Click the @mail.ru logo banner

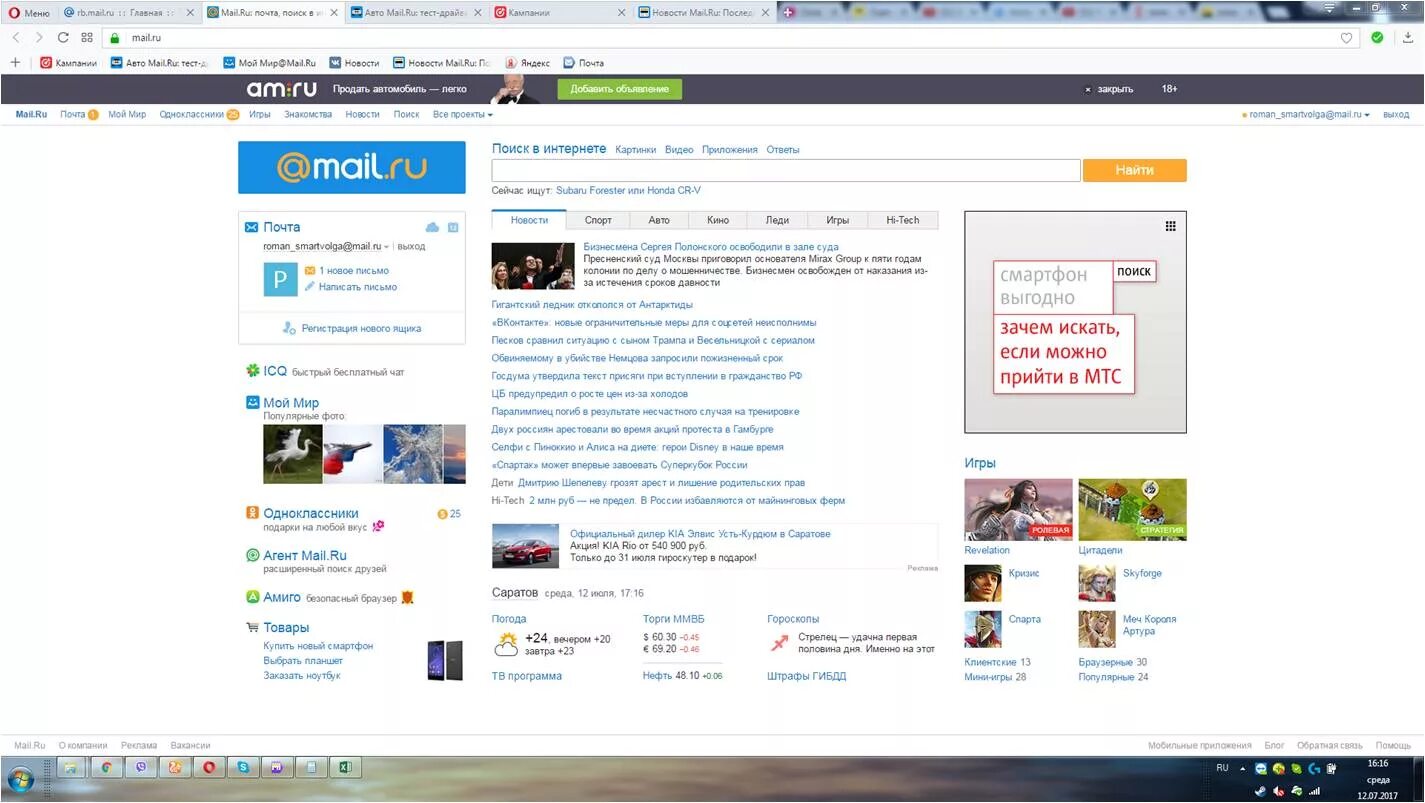tap(352, 167)
